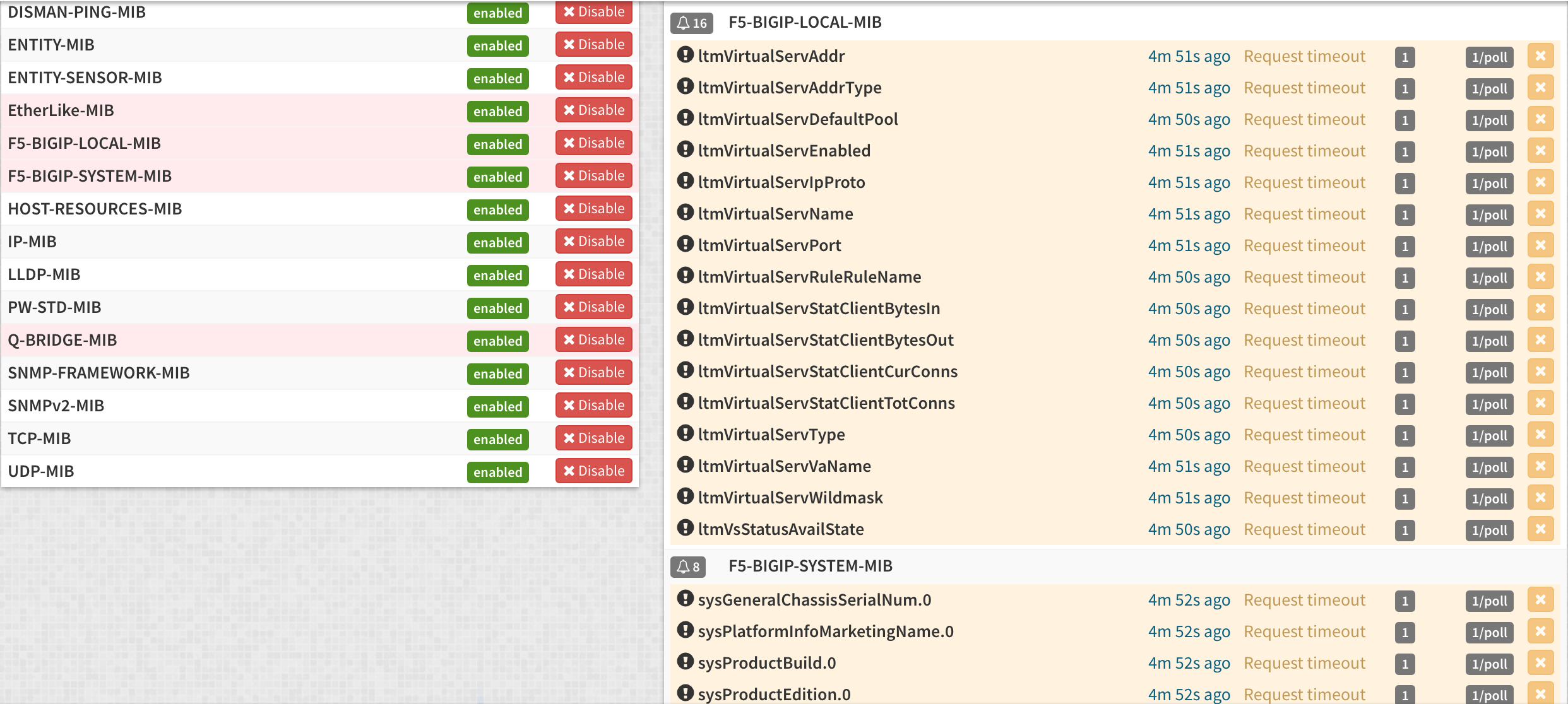Remove the ltmVirtualServStatClientBytesIn error entry
This screenshot has height=704, width=1568.
pos(1541,308)
